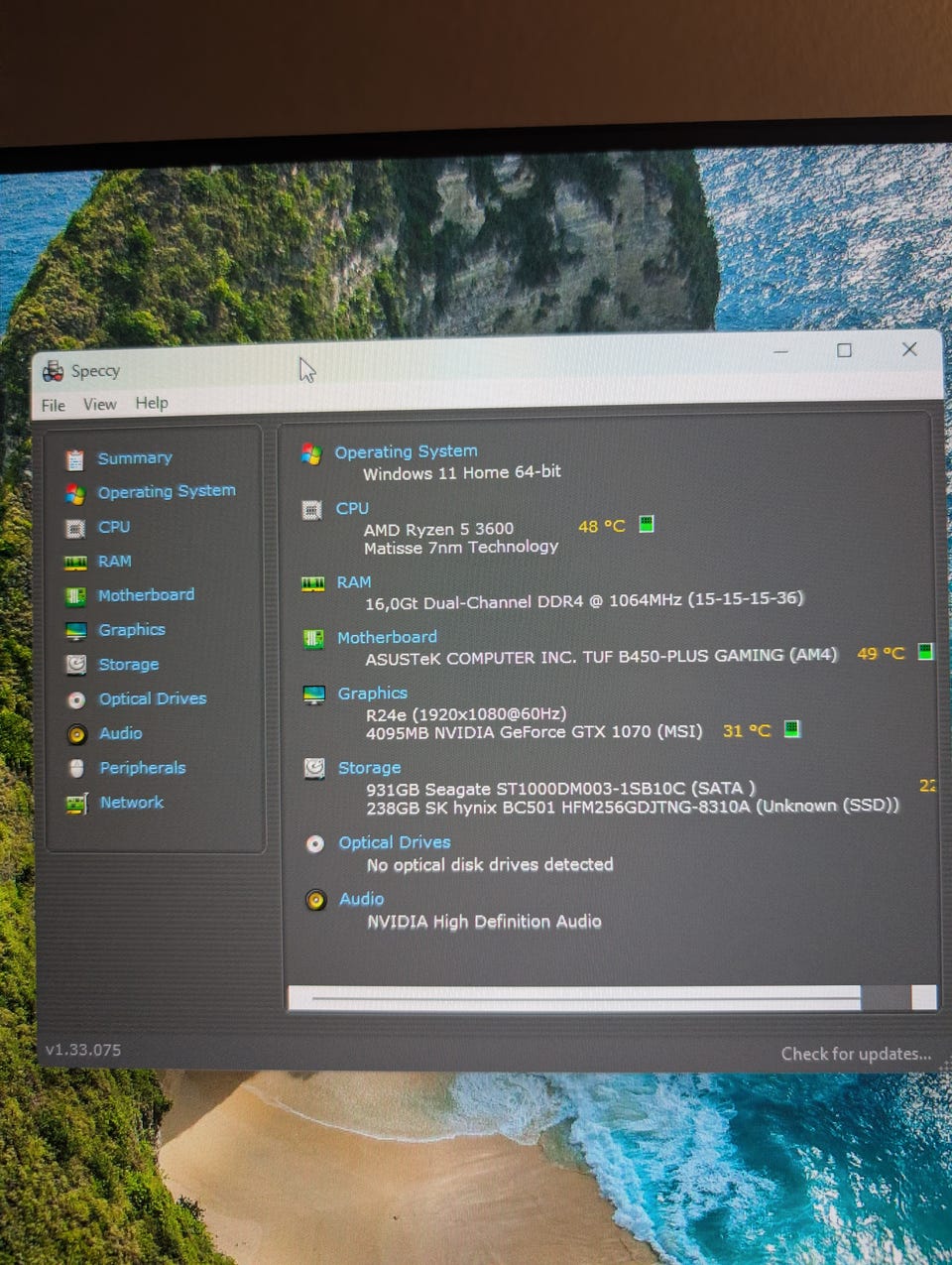Select Storage in the sidebar
Image resolution: width=952 pixels, height=1265 pixels.
pos(129,665)
